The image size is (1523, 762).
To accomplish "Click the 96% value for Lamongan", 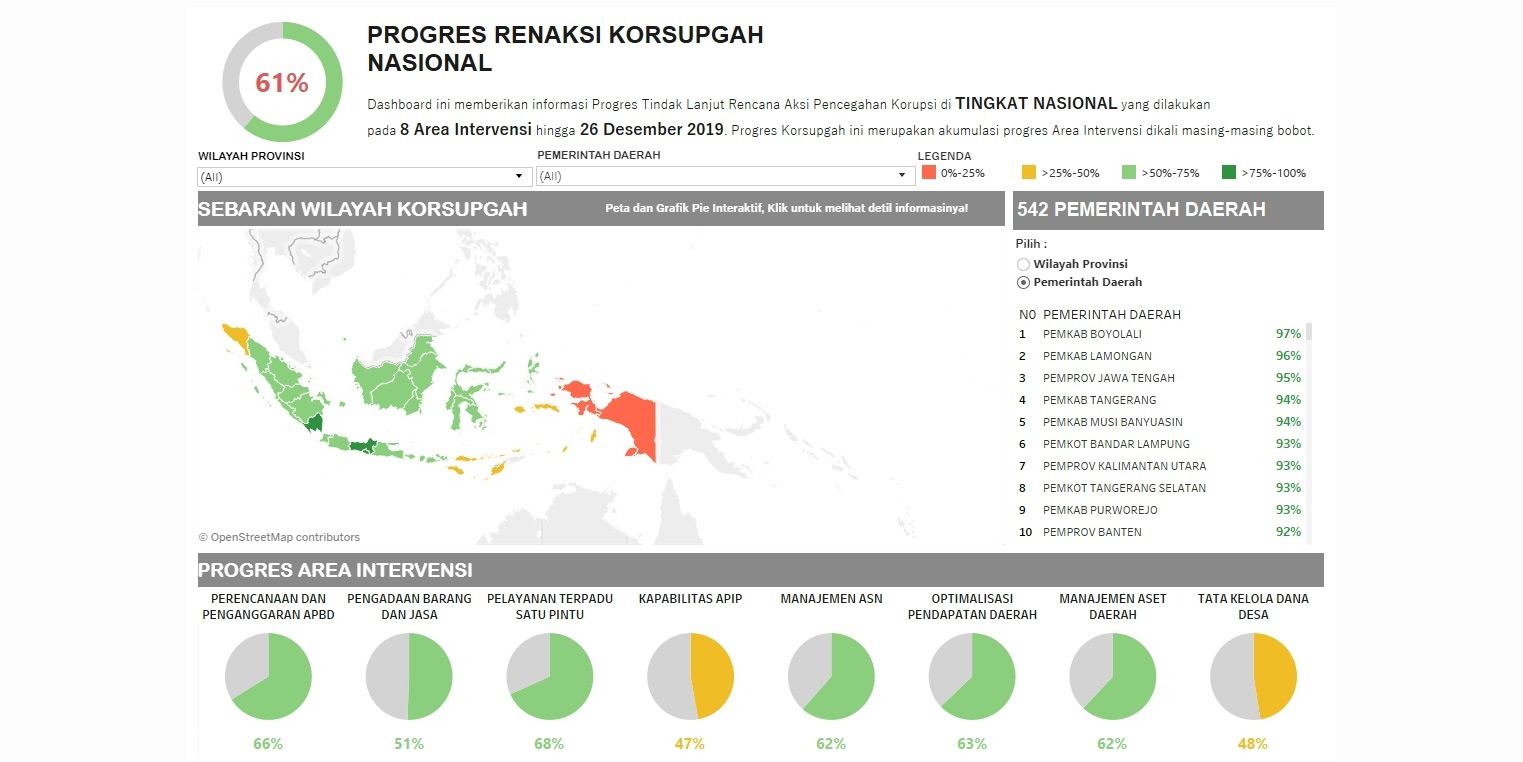I will tap(1288, 356).
